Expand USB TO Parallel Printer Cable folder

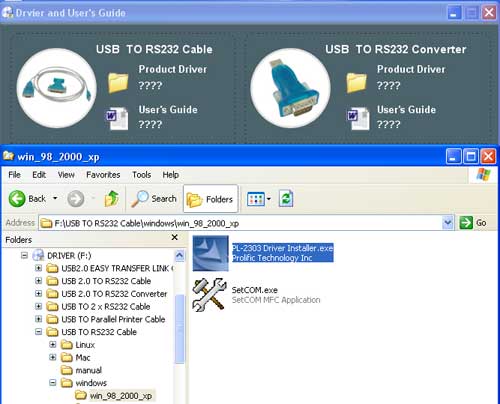[38, 319]
